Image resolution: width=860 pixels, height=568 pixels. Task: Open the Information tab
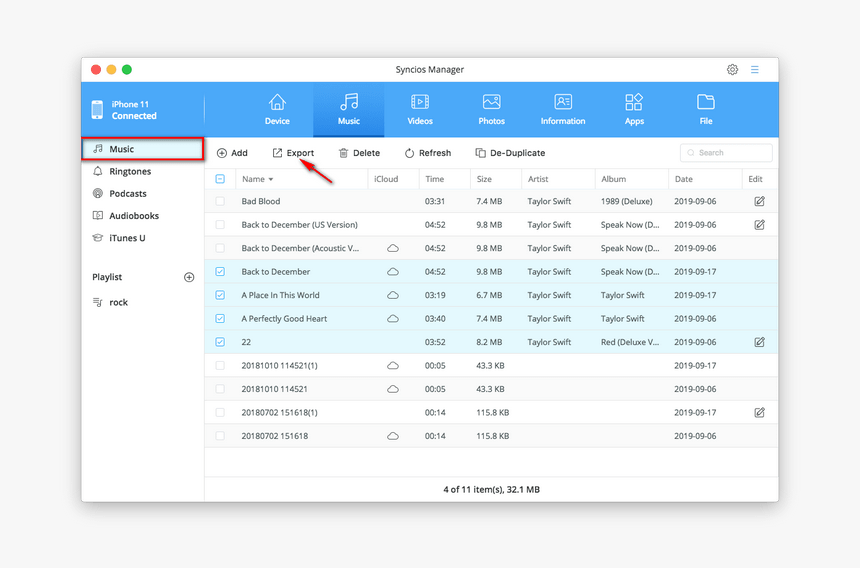pos(563,110)
